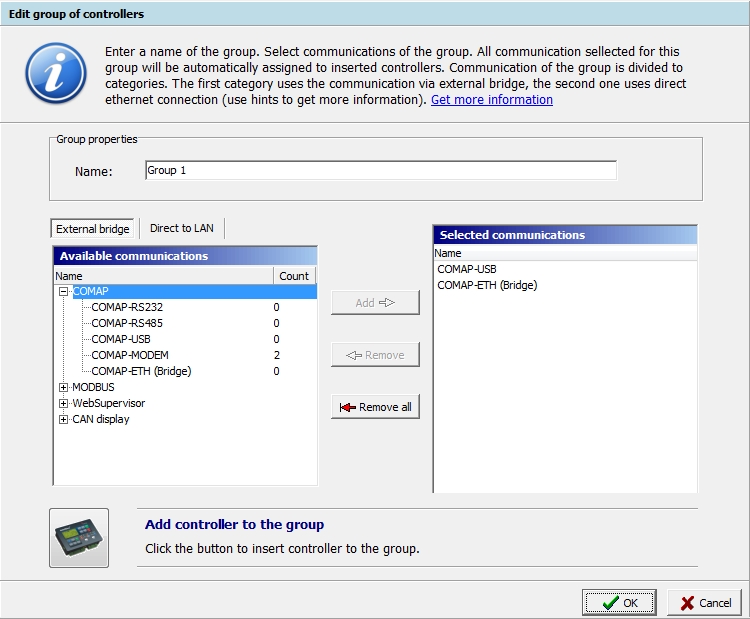Click the group Name input field
The height and width of the screenshot is (619, 750).
(x=380, y=171)
